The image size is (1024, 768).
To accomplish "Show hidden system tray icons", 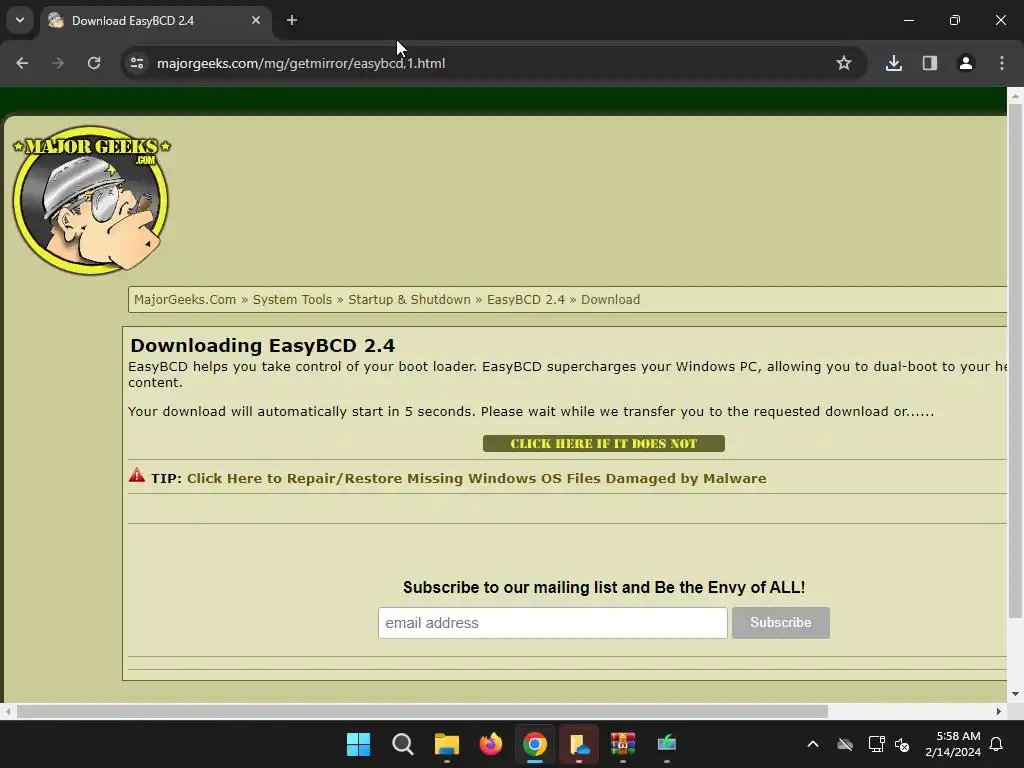I will coord(813,744).
